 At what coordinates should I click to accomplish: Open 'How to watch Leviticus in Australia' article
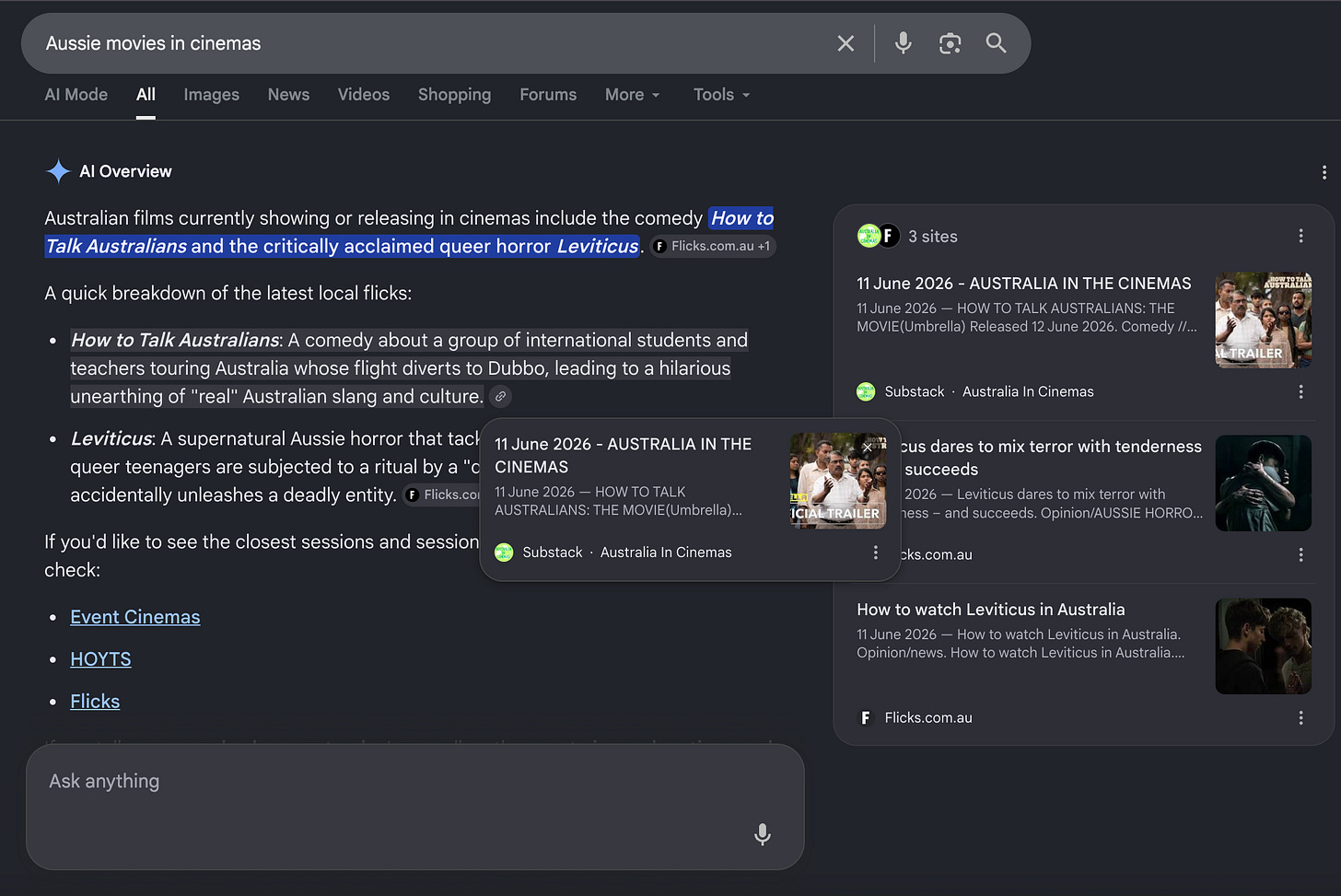pyautogui.click(x=991, y=610)
